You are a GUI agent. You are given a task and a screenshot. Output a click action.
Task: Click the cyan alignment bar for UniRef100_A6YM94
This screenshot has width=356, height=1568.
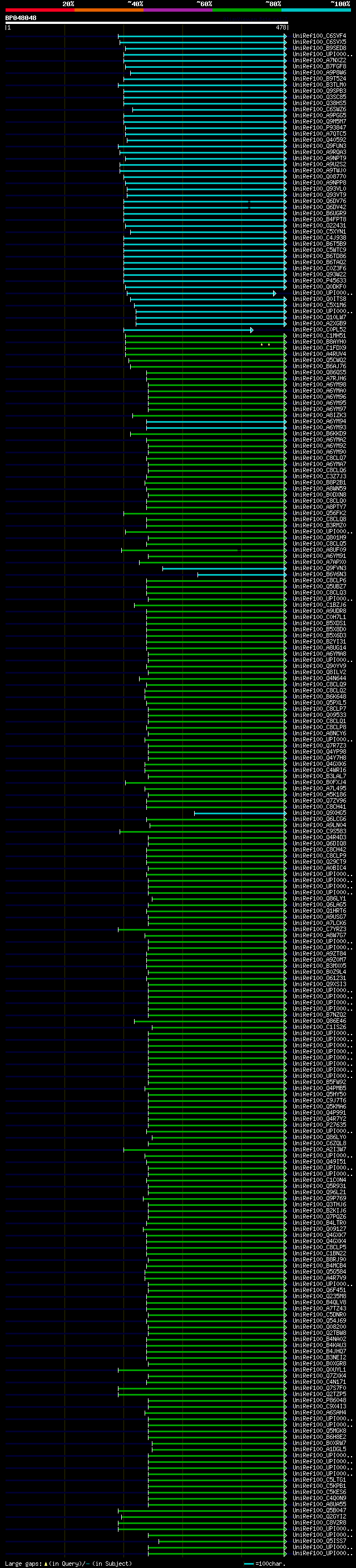tap(216, 421)
